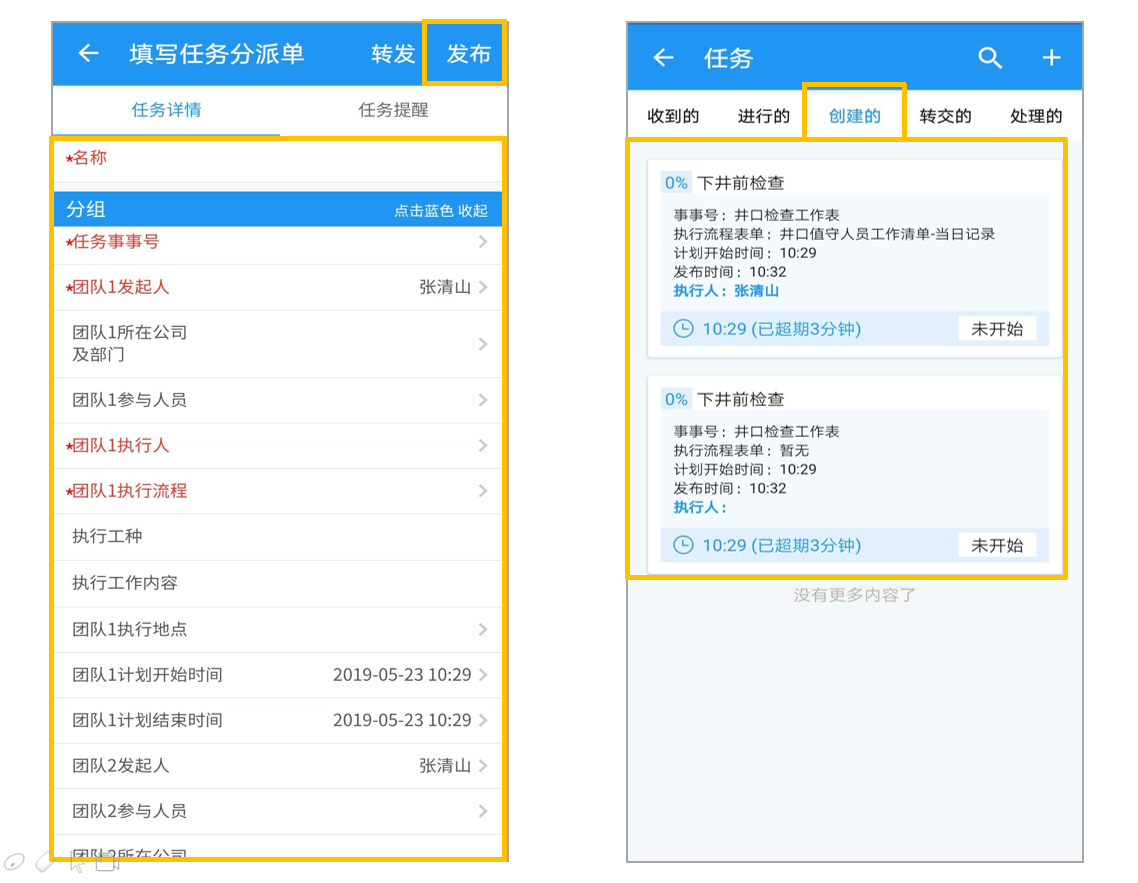Open the 处理的 tab
The height and width of the screenshot is (883, 1138).
(1036, 115)
